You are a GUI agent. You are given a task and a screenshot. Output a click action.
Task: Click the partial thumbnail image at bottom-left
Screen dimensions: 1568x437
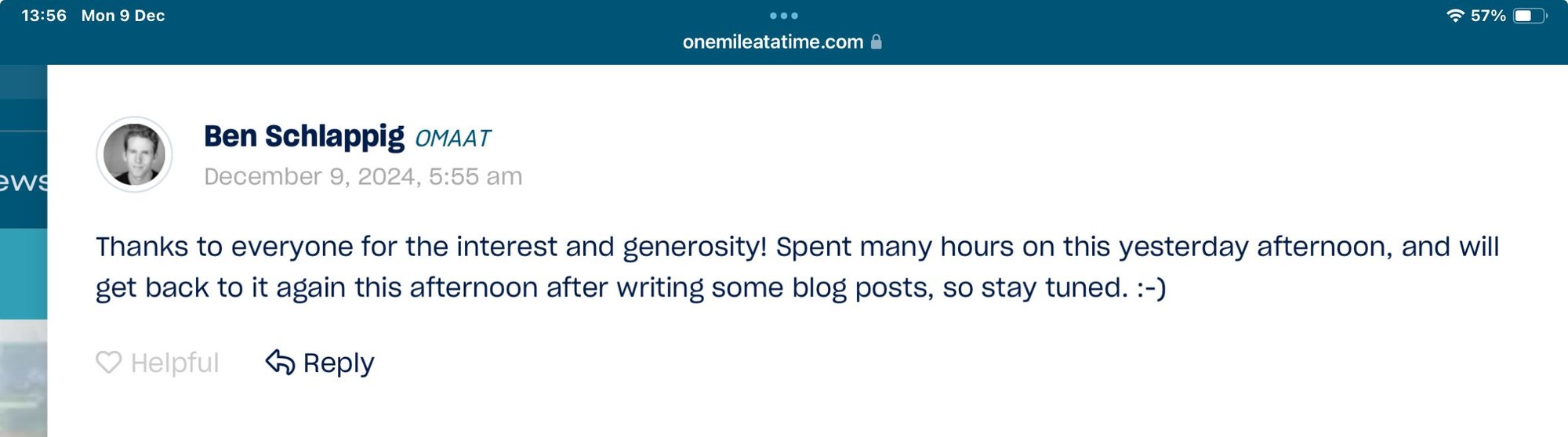(x=24, y=380)
